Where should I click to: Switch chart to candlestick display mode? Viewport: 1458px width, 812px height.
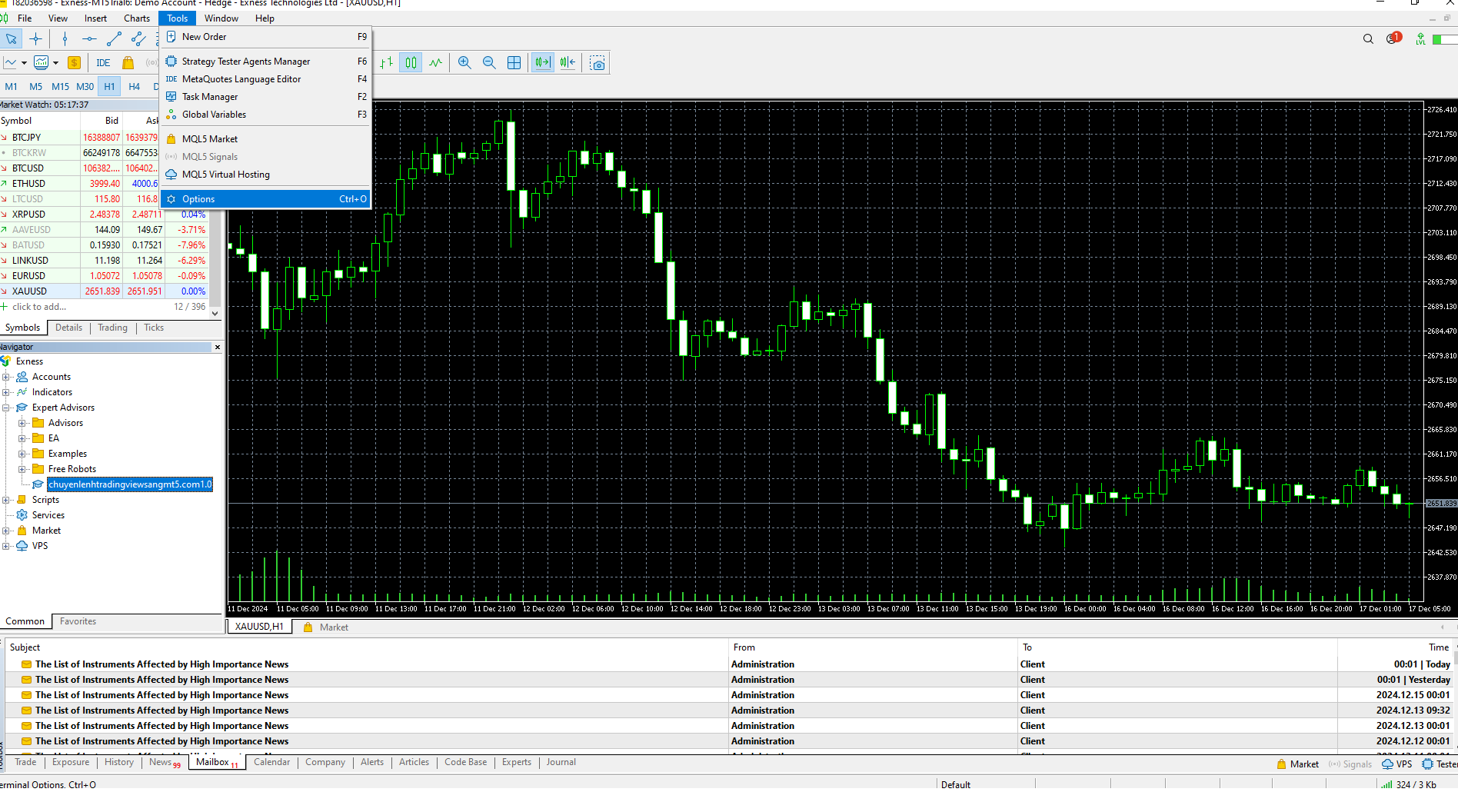pos(411,63)
